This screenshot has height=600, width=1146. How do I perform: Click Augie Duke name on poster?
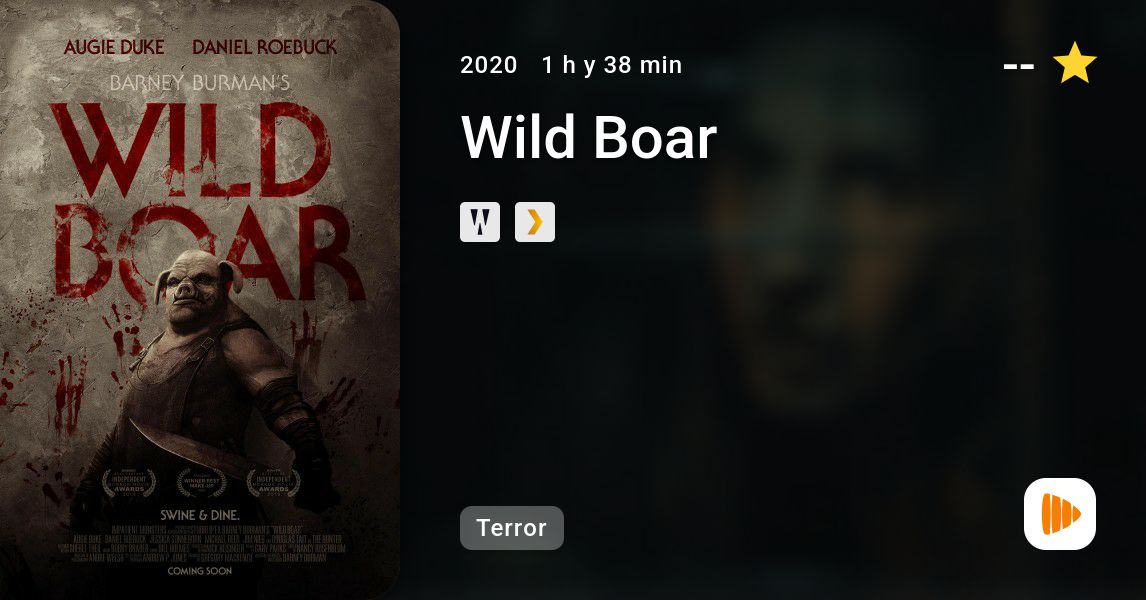114,48
